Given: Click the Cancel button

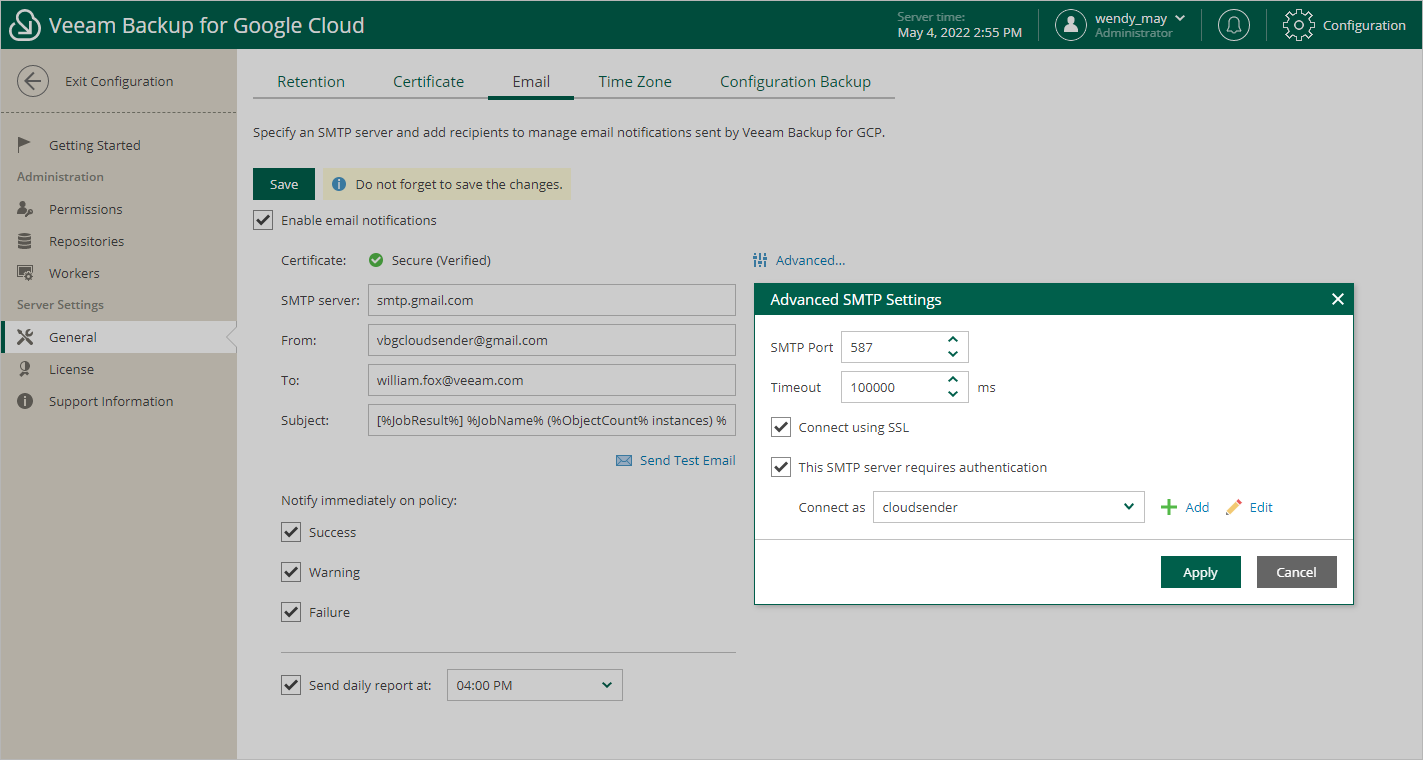Looking at the screenshot, I should click(1296, 572).
